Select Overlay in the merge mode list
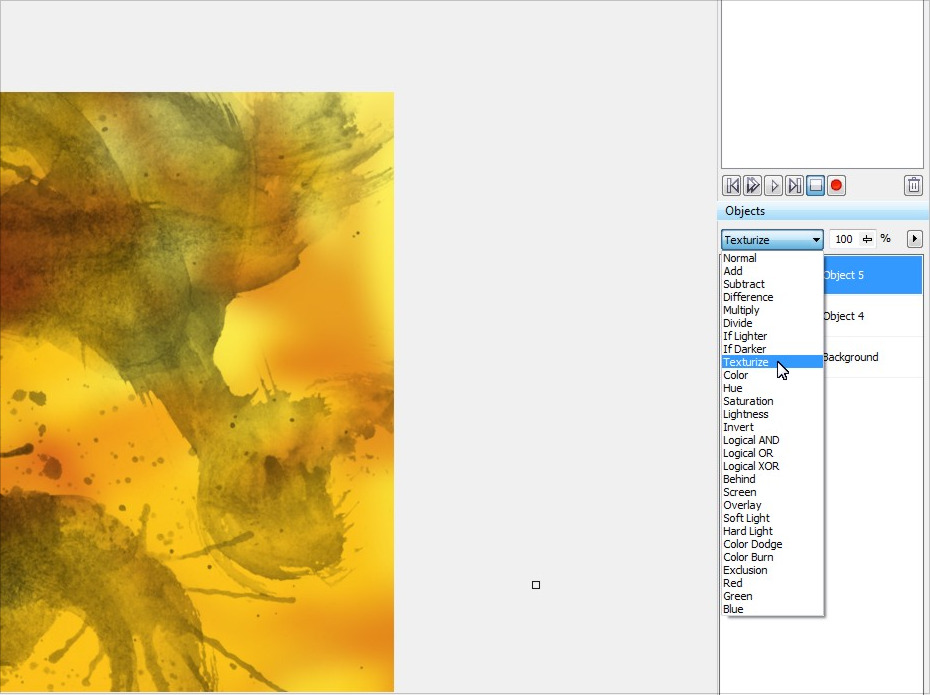Viewport: 930px width, 695px height. pyautogui.click(x=742, y=505)
